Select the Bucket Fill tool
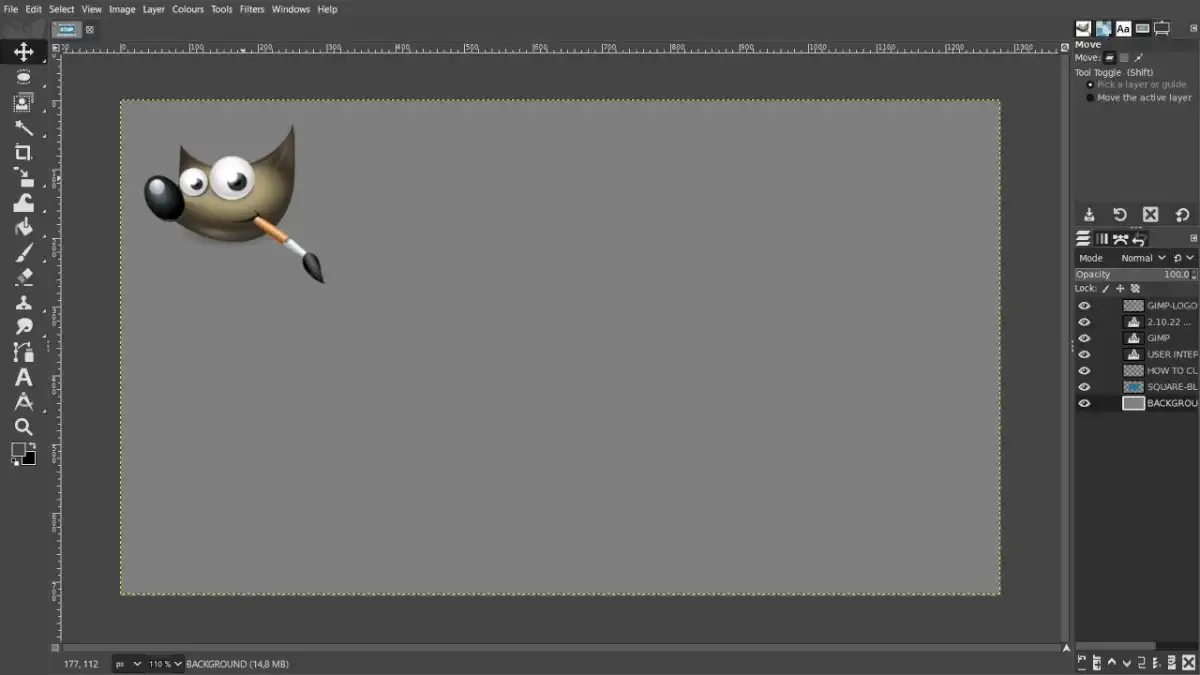 click(23, 227)
